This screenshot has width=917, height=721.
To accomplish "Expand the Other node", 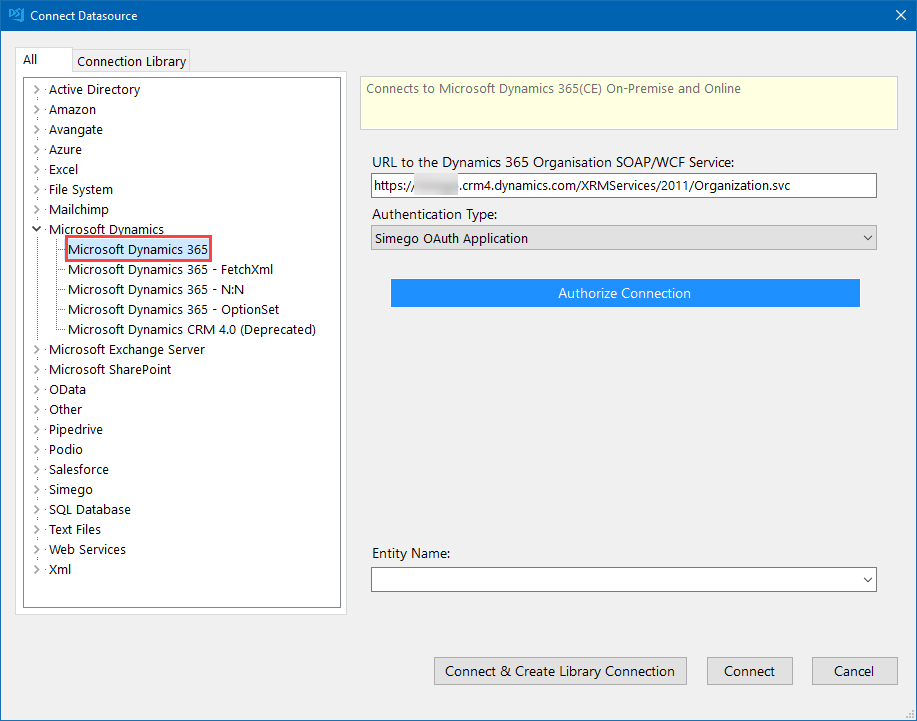I will 36,409.
